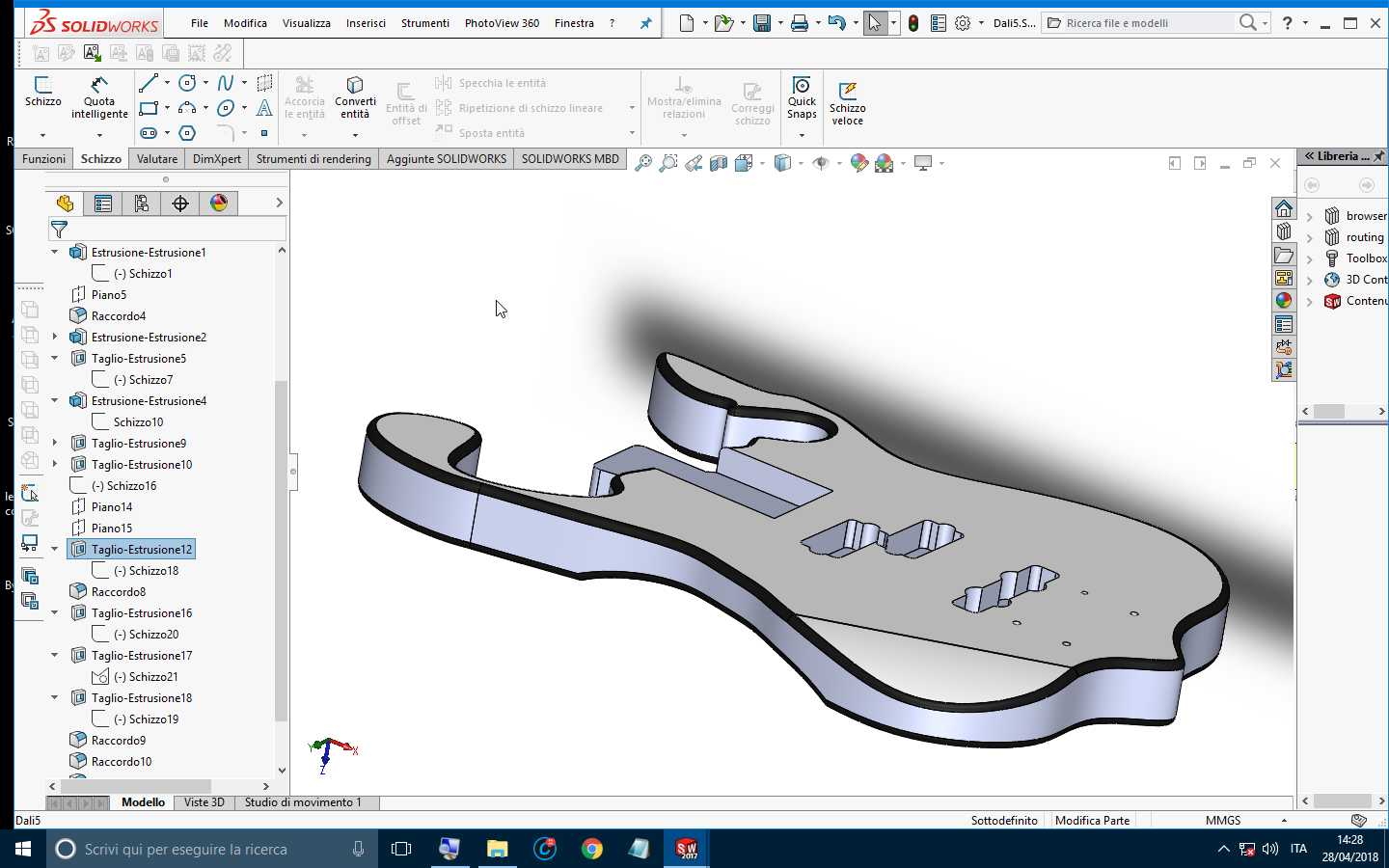Pick the Polygon sketch tool

pos(187,133)
